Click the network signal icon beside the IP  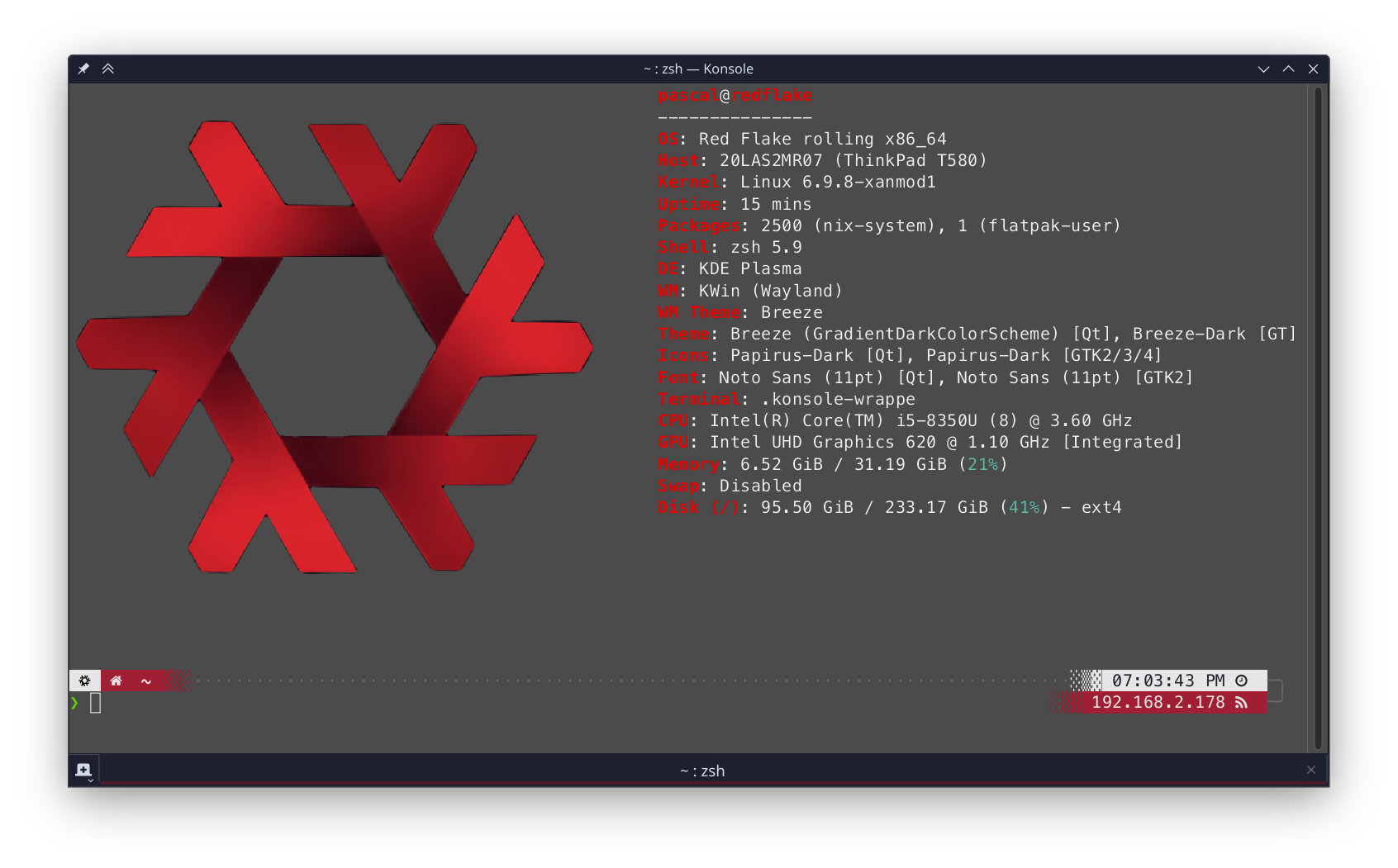[1241, 702]
